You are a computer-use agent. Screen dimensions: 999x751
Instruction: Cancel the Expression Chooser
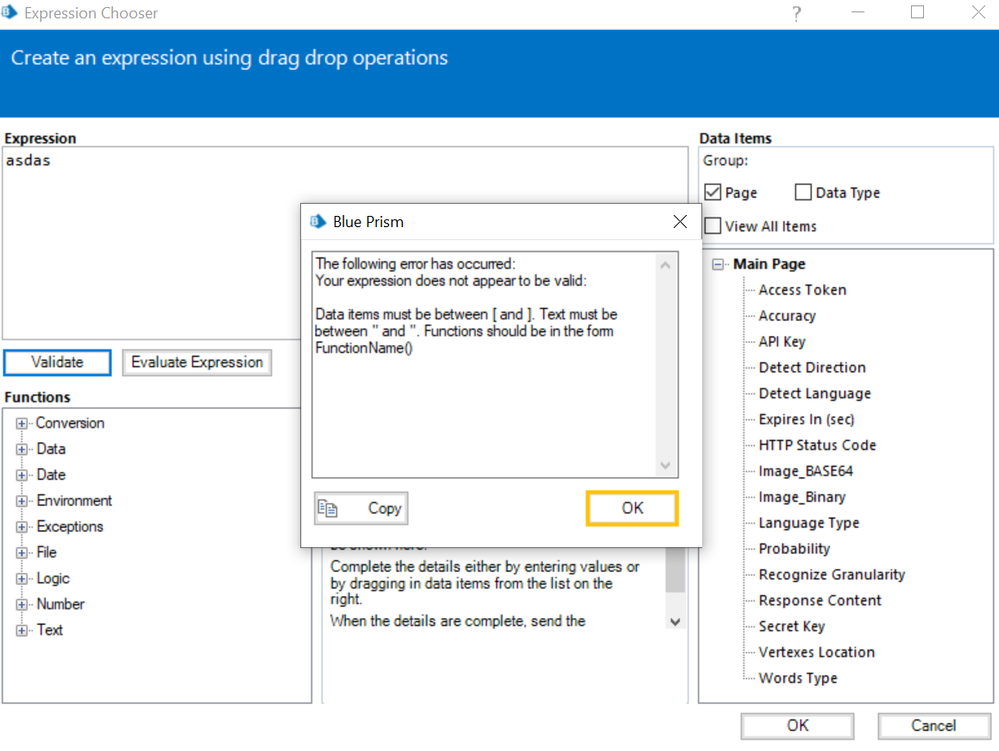tap(933, 726)
